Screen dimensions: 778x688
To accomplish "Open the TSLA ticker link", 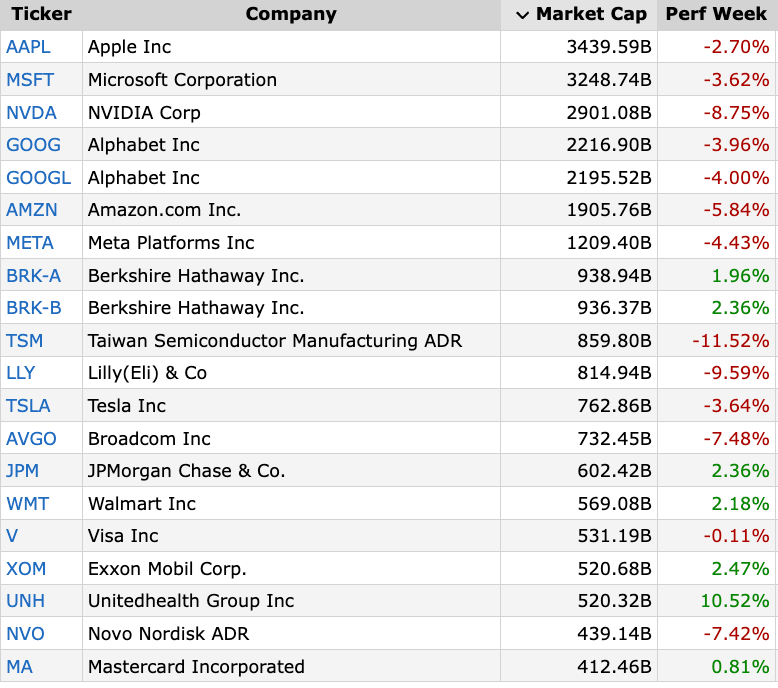I will point(28,406).
